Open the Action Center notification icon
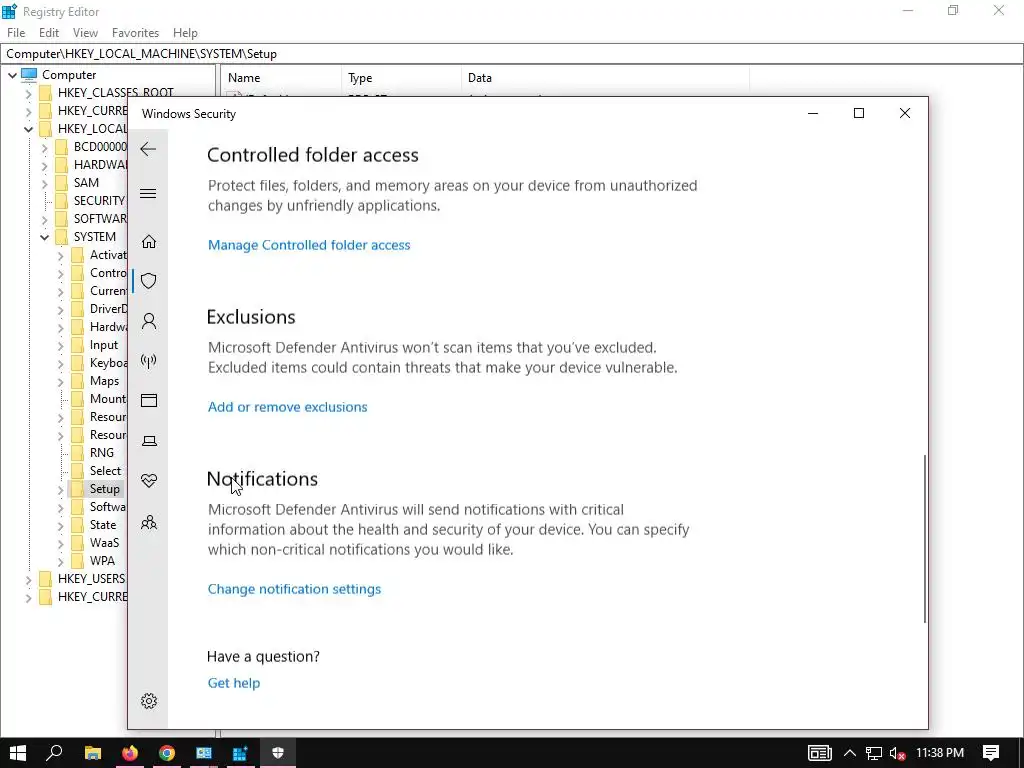The width and height of the screenshot is (1024, 768). click(991, 753)
